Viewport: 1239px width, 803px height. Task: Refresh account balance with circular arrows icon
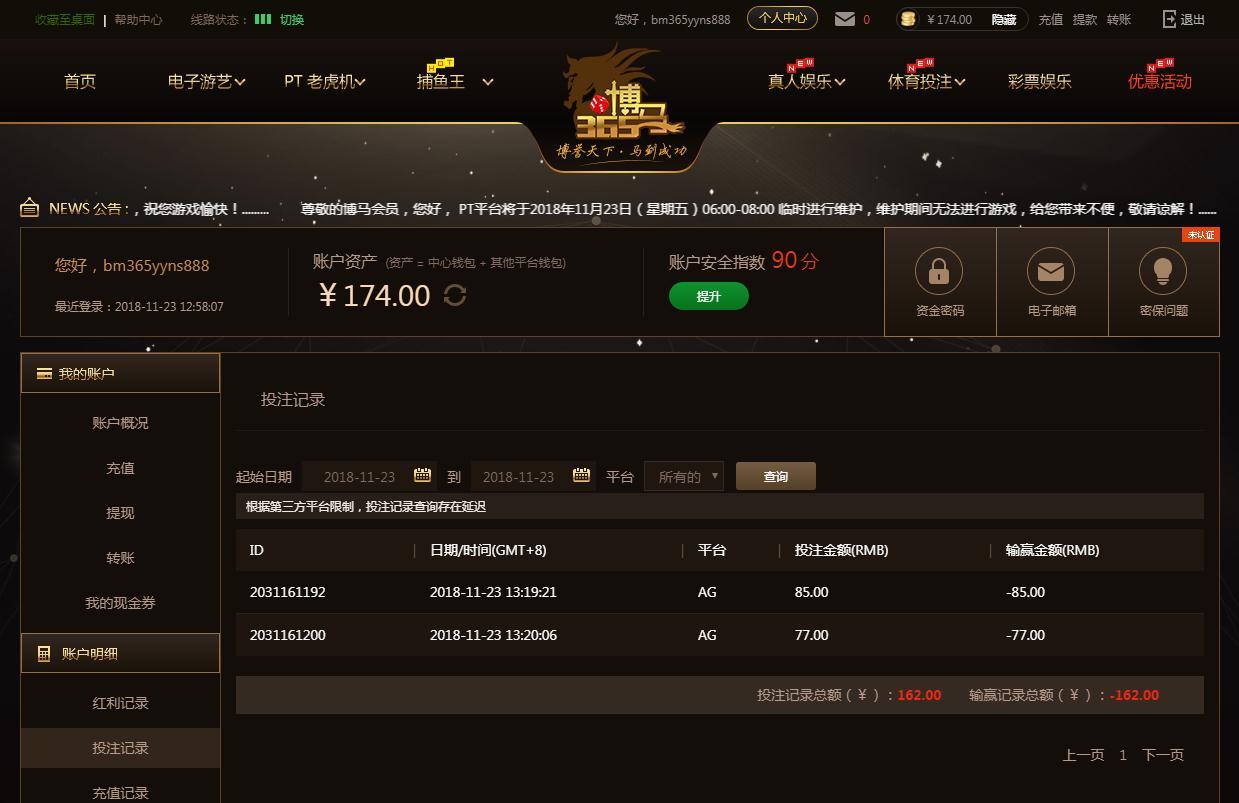[x=455, y=296]
